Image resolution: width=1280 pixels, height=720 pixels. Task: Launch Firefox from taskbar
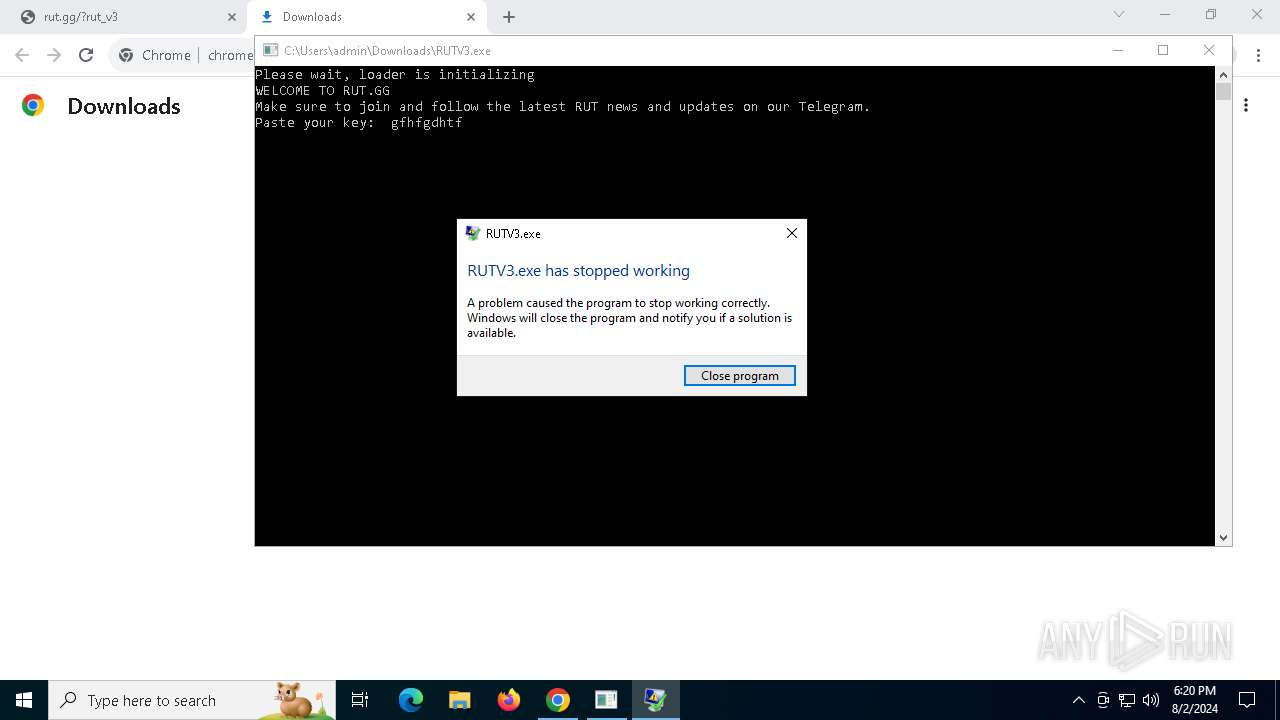509,700
